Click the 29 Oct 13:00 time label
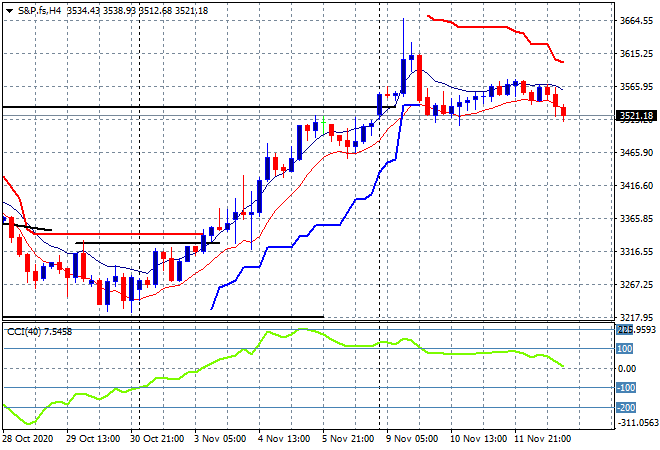The width and height of the screenshot is (660, 450). click(x=93, y=439)
